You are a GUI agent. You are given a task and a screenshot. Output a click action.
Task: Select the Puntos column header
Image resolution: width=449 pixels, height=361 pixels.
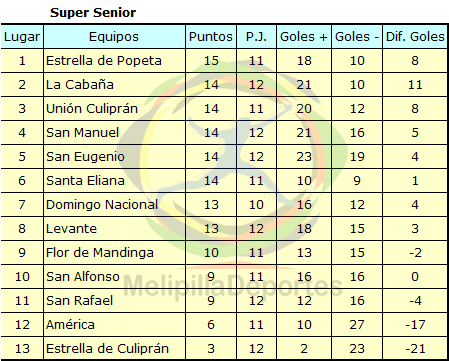(x=211, y=37)
